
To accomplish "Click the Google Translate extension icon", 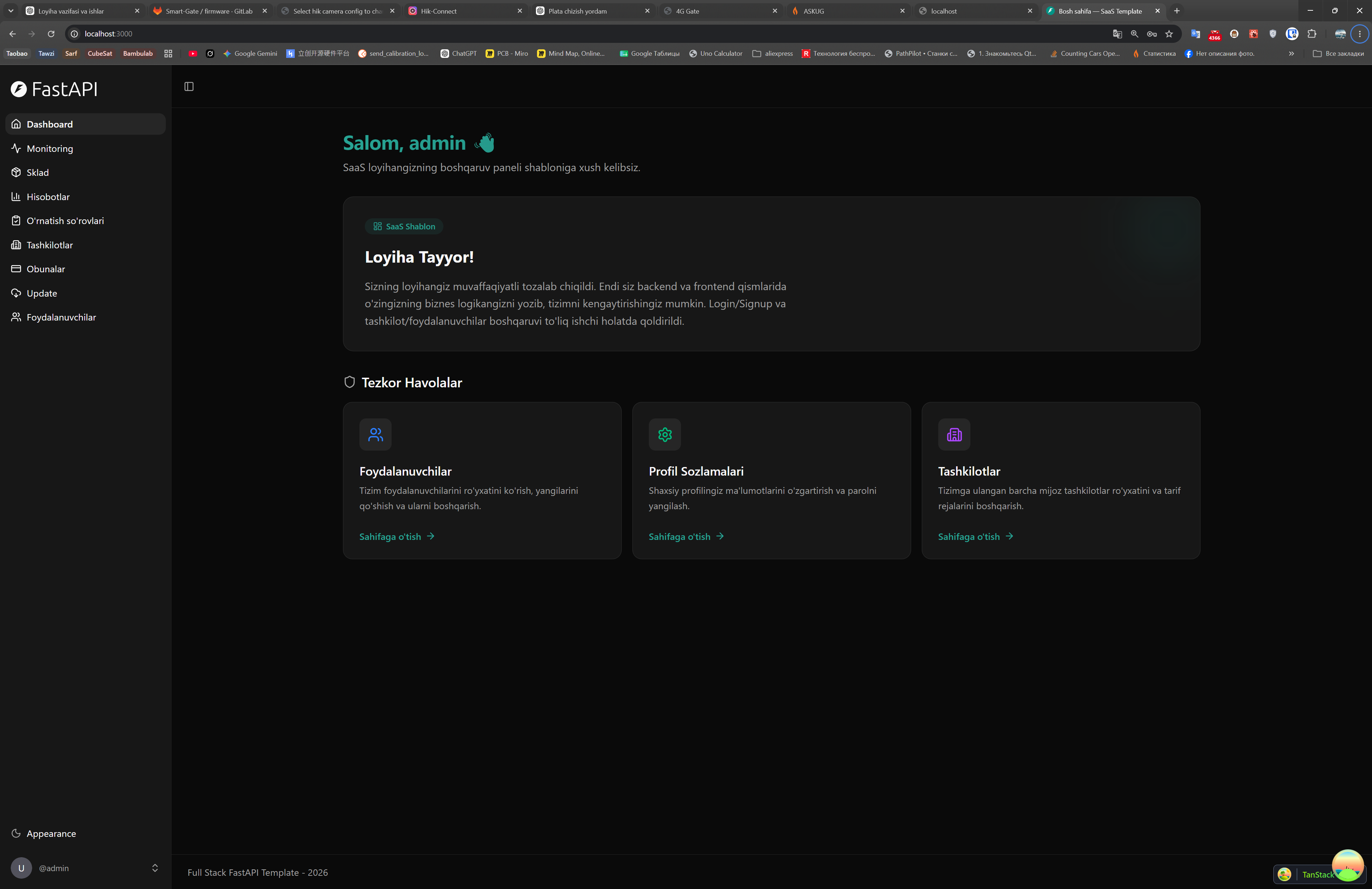I will tap(1195, 34).
